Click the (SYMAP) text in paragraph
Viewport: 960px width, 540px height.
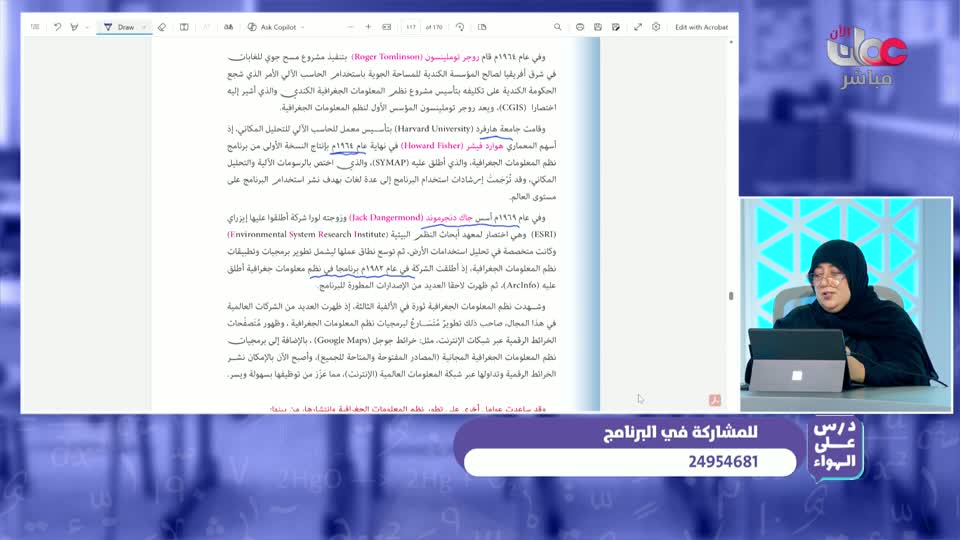pyautogui.click(x=391, y=163)
